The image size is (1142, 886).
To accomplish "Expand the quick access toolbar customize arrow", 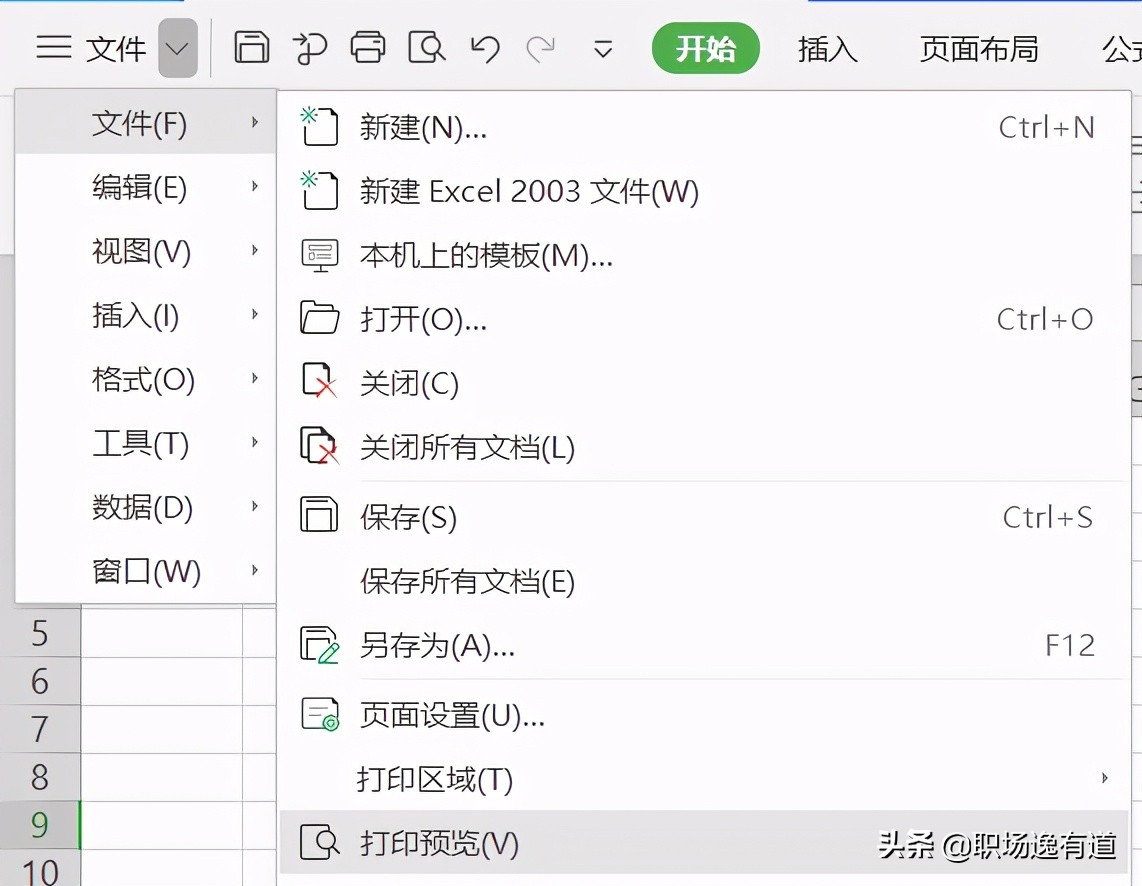I will click(603, 50).
